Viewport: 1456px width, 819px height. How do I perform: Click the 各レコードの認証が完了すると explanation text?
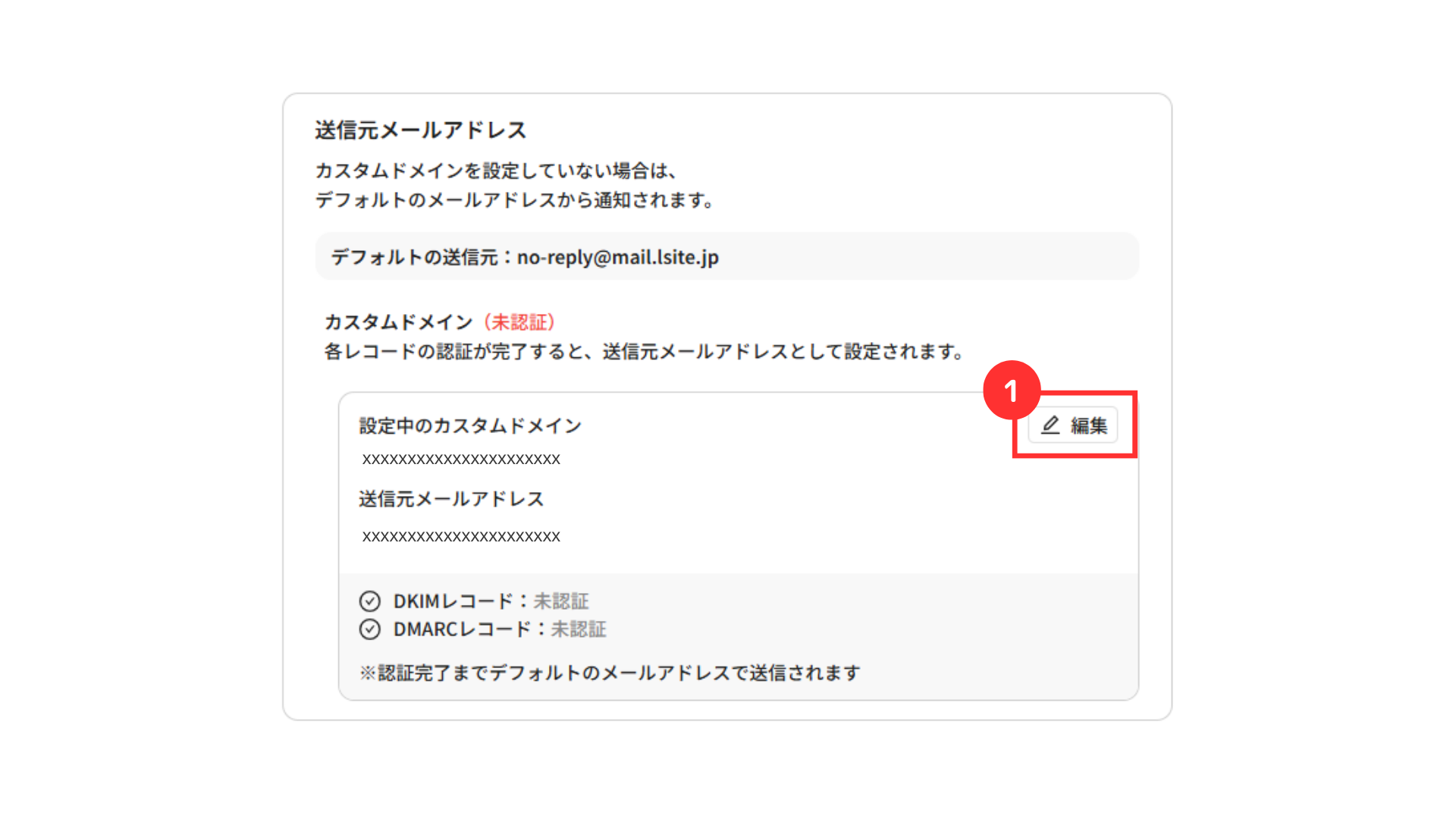tap(645, 352)
